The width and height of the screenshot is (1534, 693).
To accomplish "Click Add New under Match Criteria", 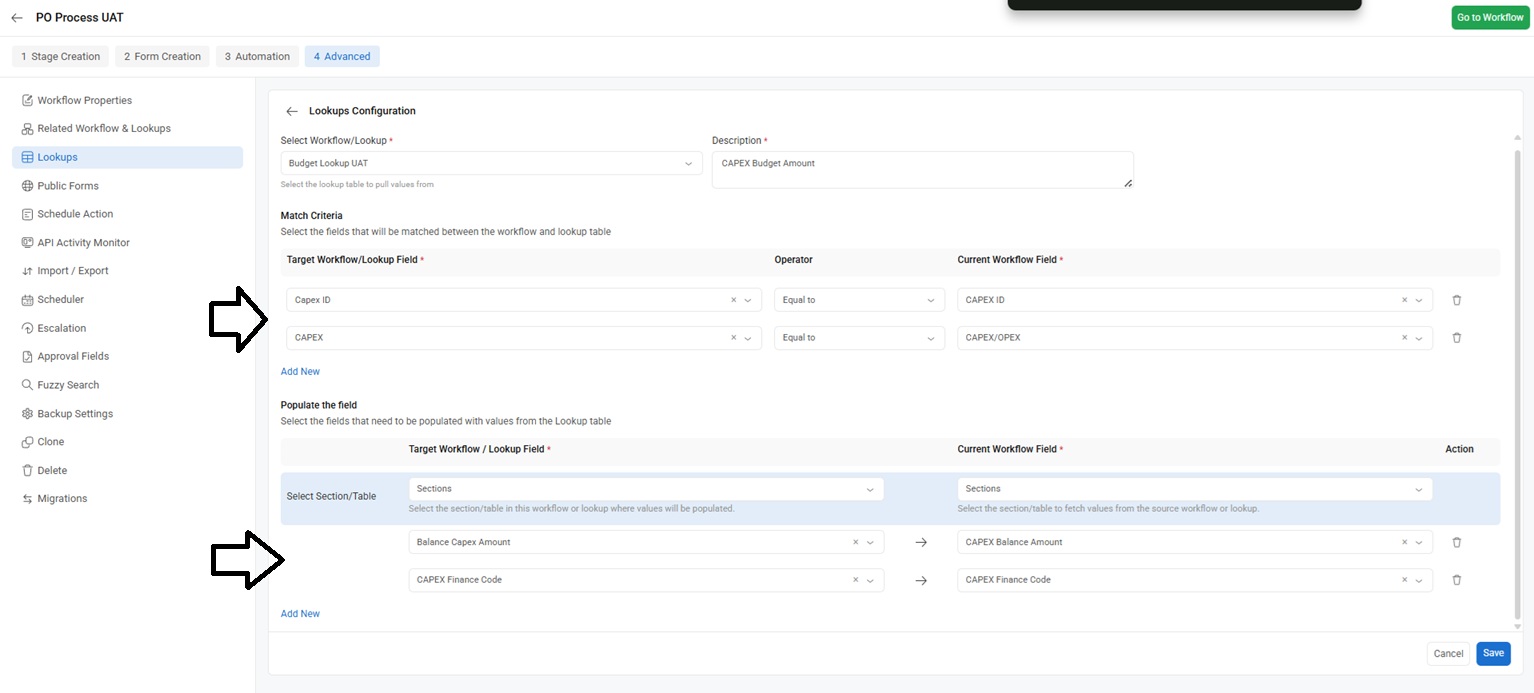I will pos(300,372).
